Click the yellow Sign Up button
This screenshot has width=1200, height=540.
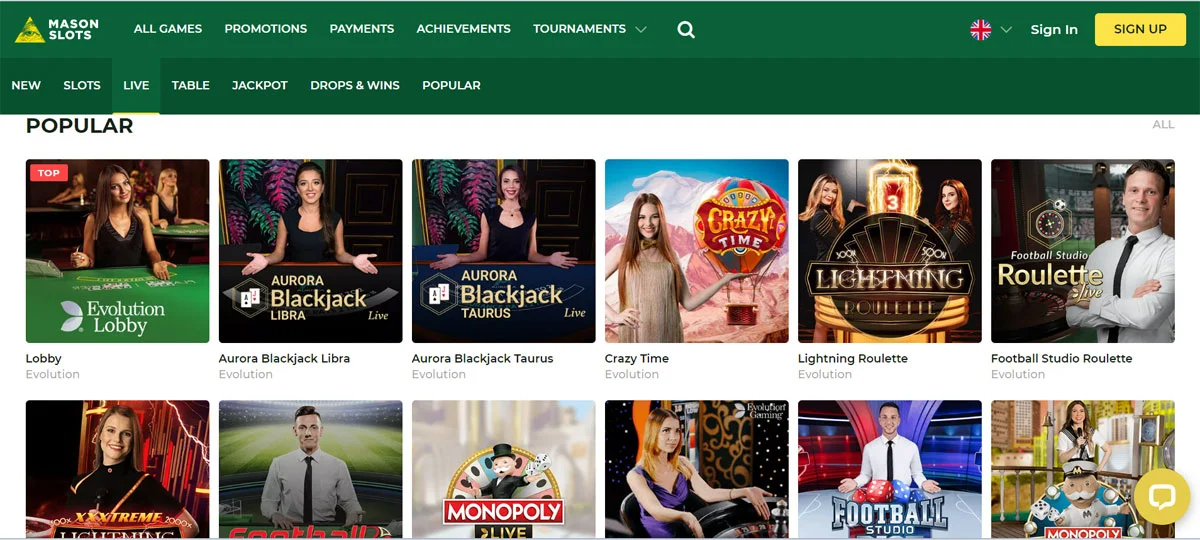[1140, 29]
